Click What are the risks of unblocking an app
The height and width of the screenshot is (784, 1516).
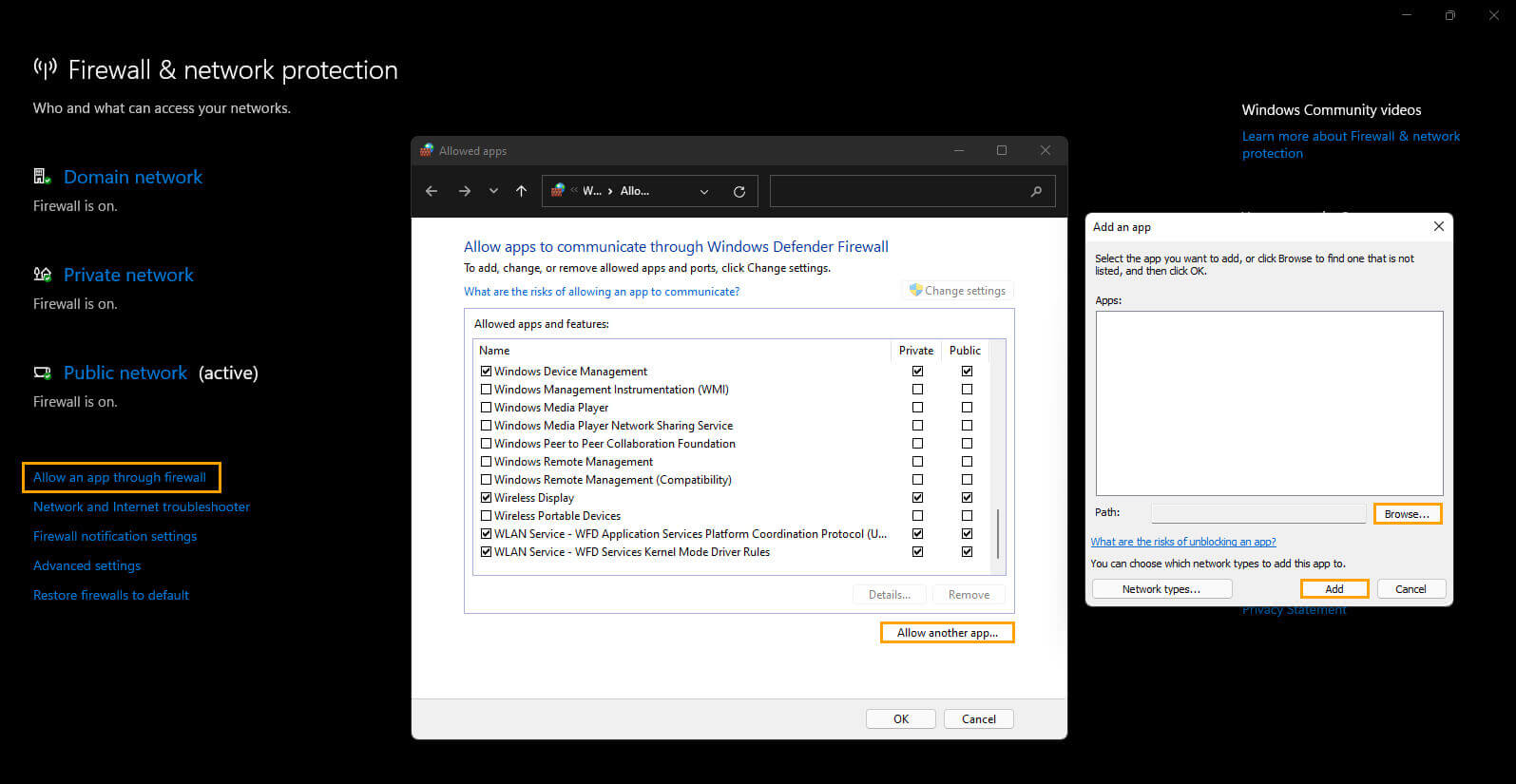tap(1183, 542)
